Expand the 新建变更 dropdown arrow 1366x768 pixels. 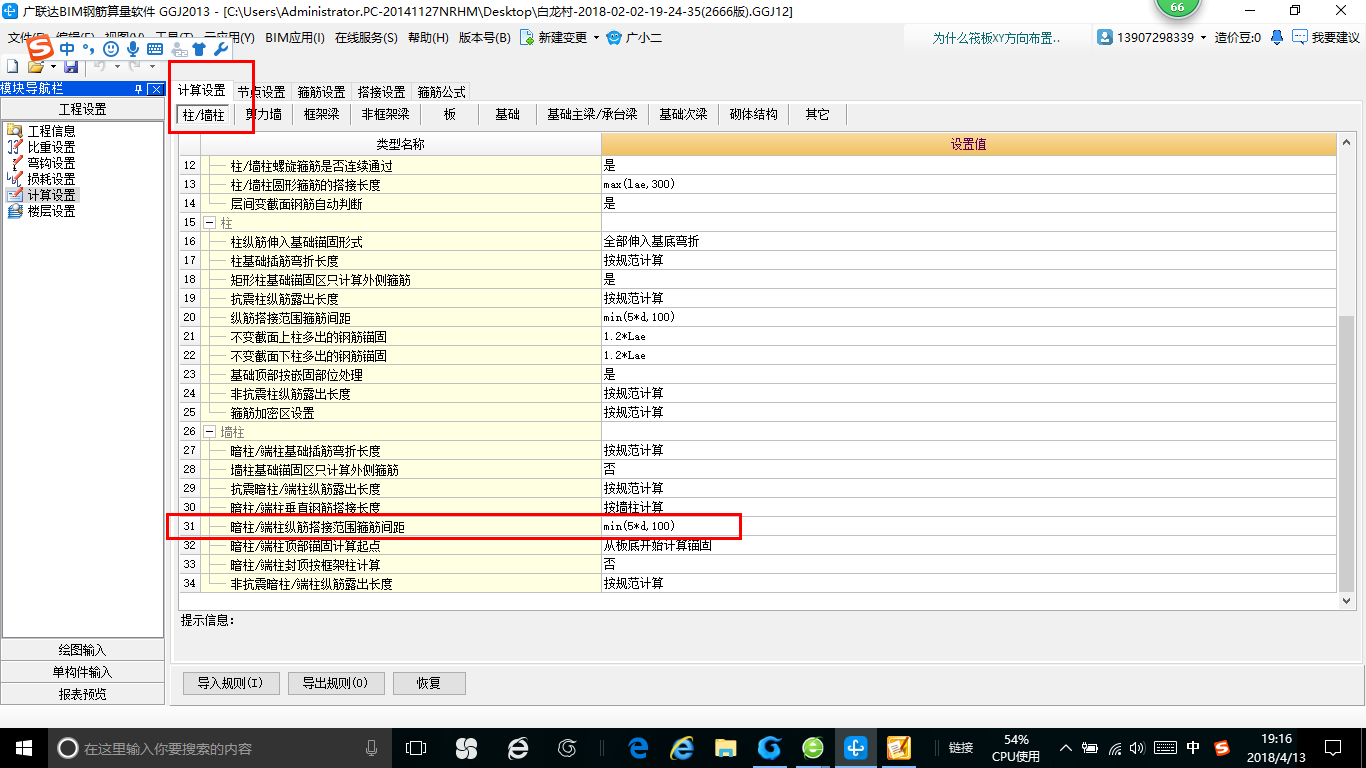(x=597, y=37)
